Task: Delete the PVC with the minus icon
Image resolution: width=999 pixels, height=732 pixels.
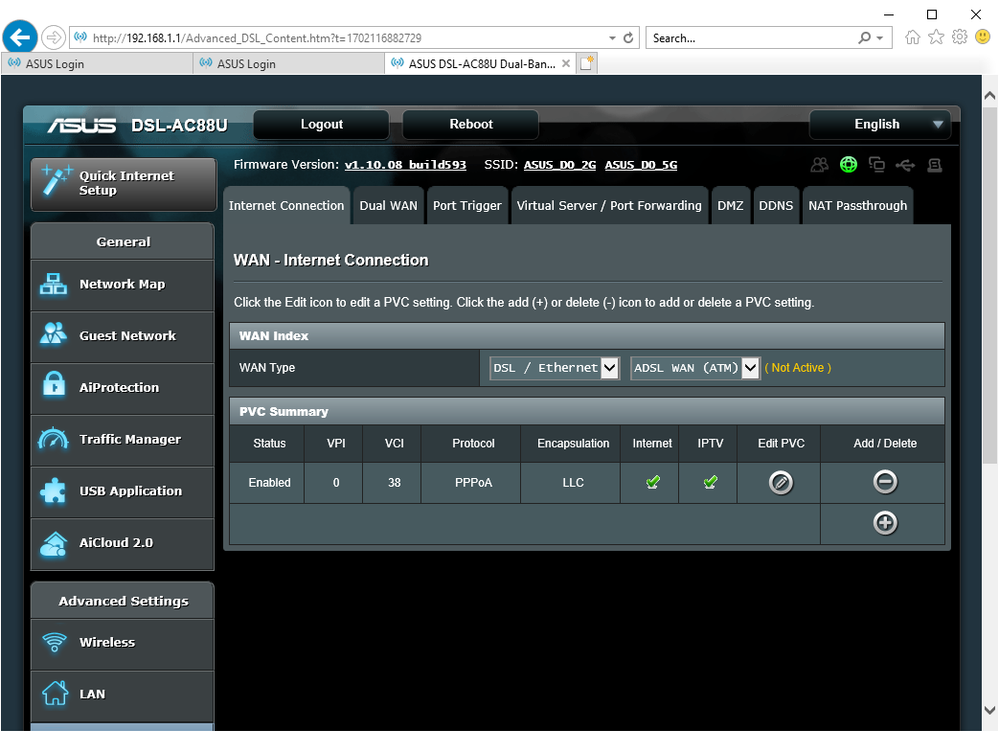Action: click(884, 482)
